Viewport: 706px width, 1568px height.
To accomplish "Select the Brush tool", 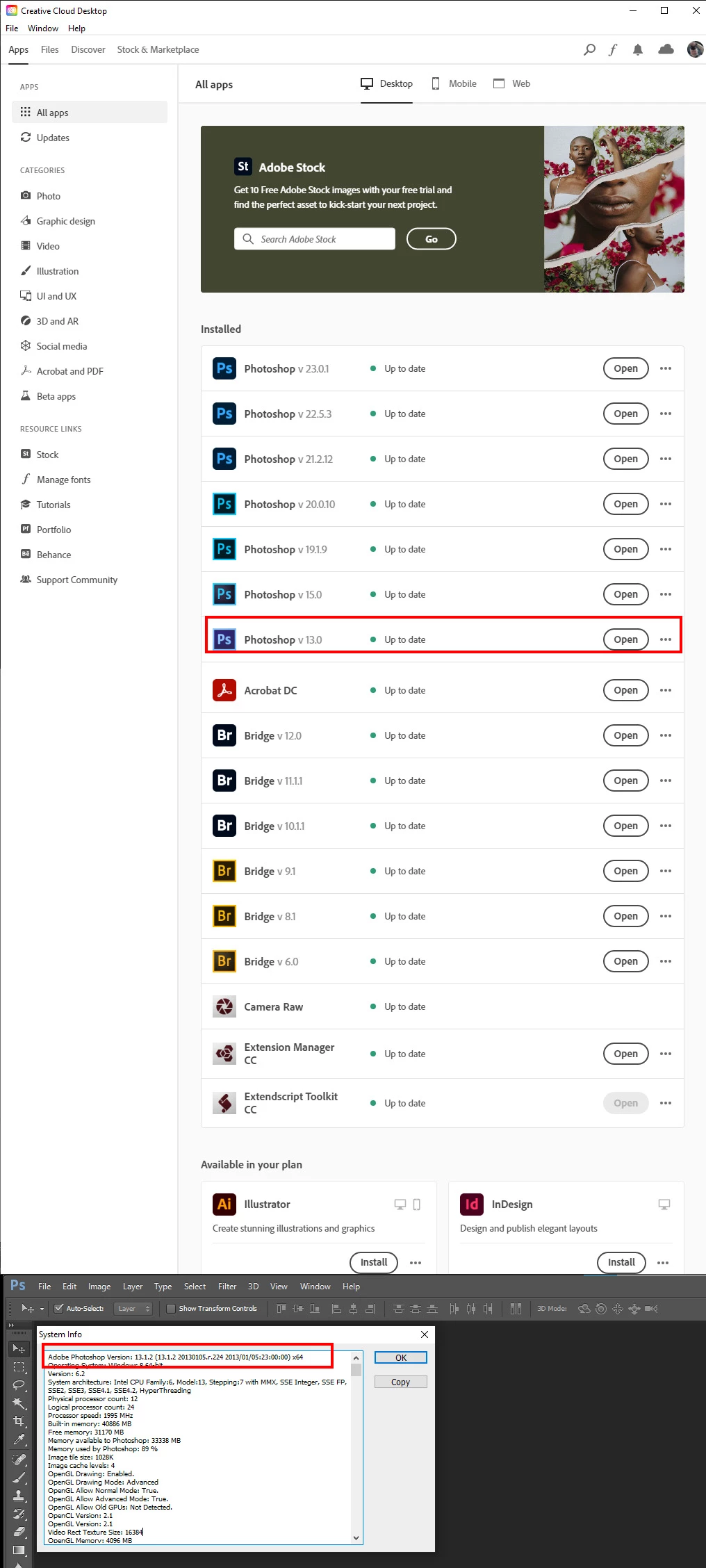I will click(x=19, y=1478).
